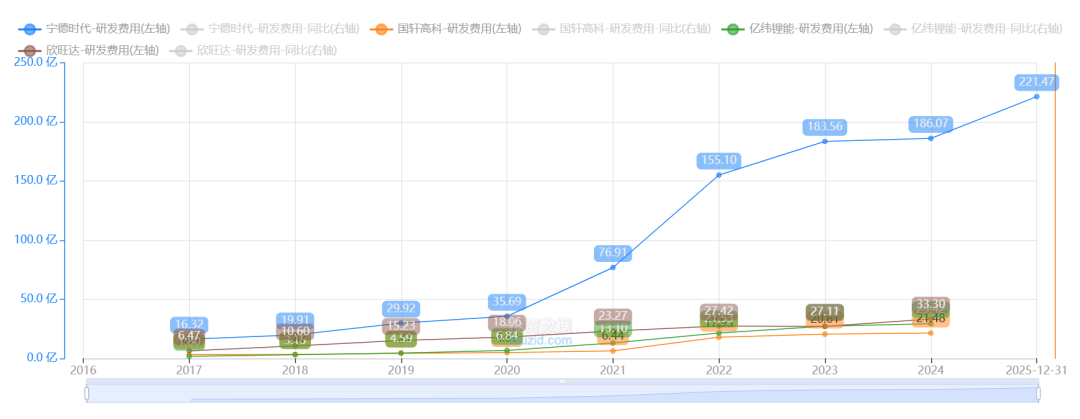Click the 2020 x-axis label

(507, 370)
